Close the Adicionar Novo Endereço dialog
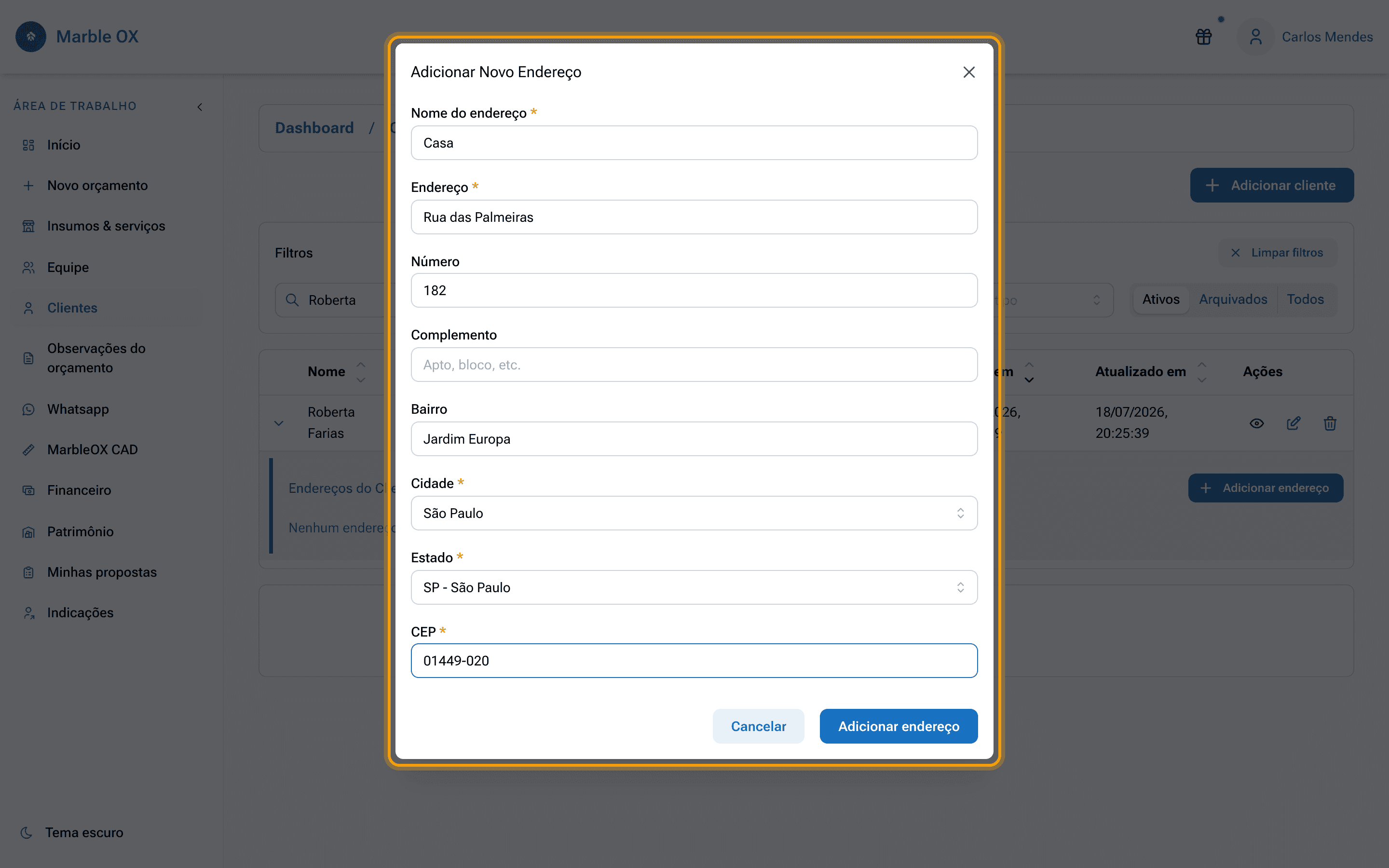The image size is (1389, 868). 969,72
